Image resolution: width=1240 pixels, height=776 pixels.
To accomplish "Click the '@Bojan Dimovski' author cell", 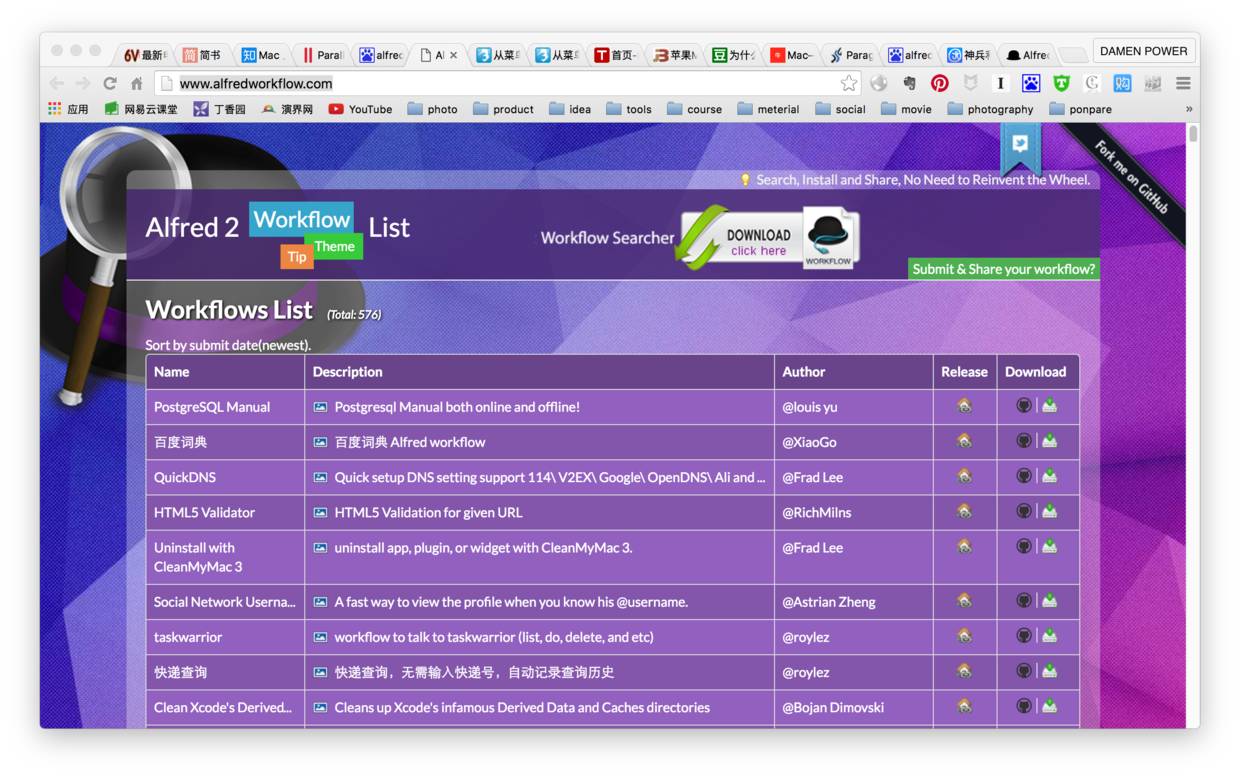I will point(853,707).
